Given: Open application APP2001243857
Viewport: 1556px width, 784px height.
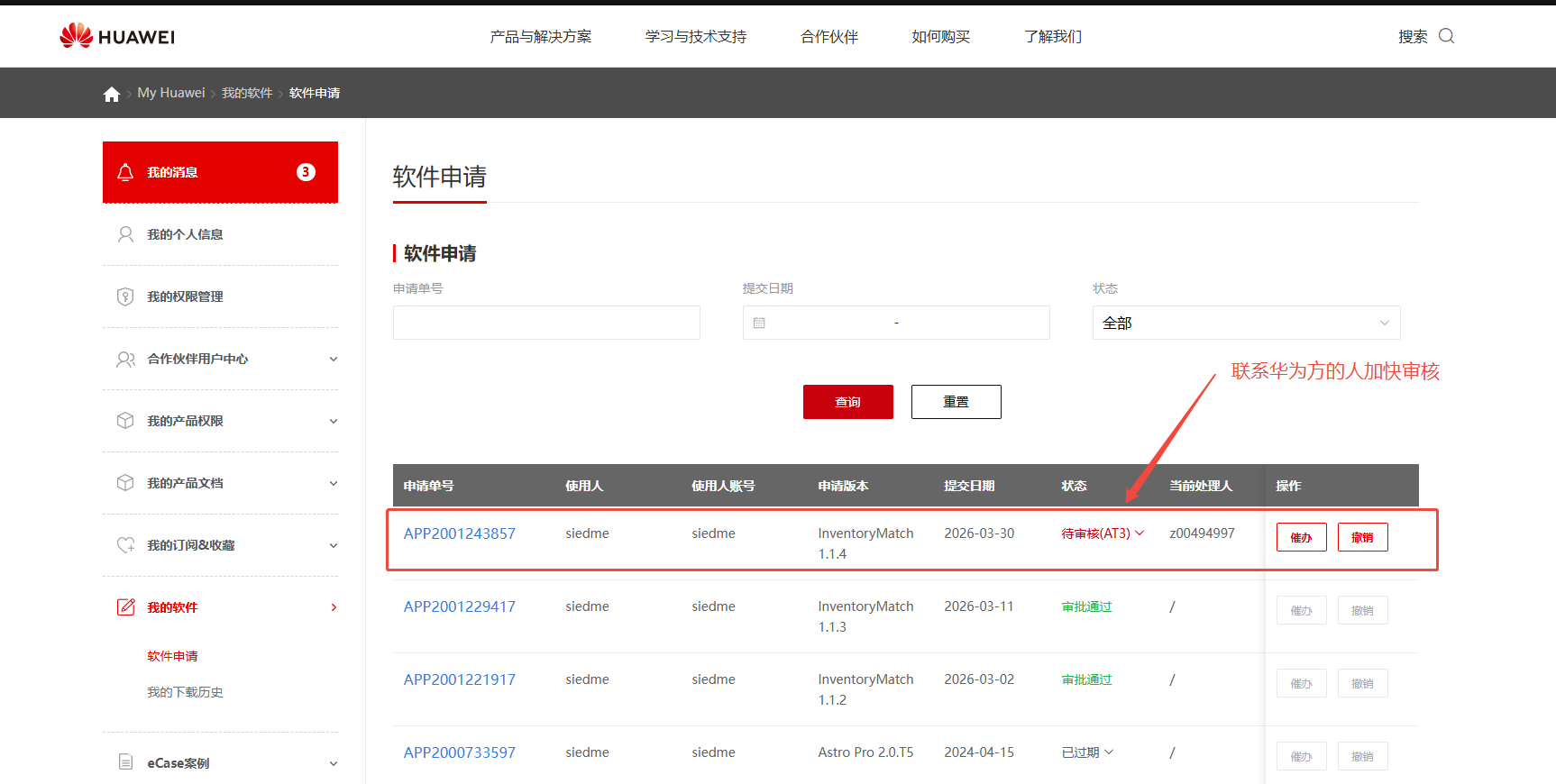Looking at the screenshot, I should pos(460,533).
